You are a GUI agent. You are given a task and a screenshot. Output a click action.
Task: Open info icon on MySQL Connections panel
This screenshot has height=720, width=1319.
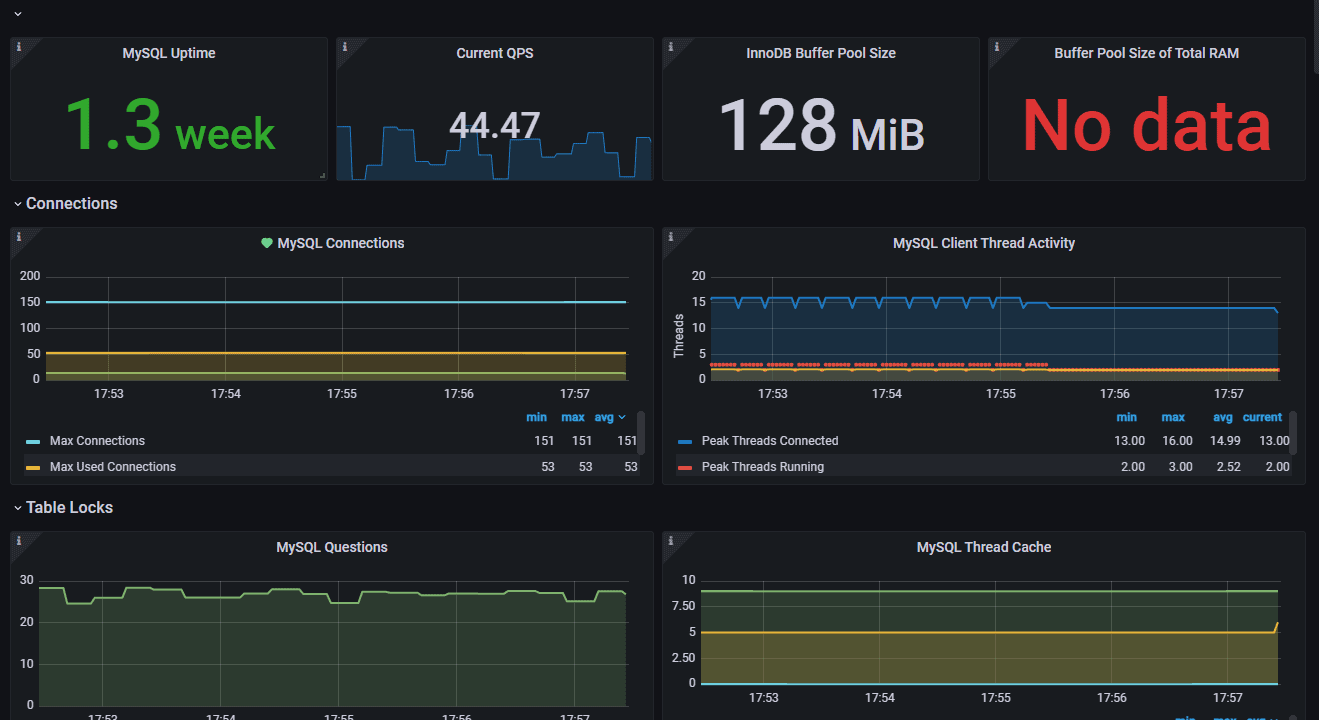coord(18,237)
